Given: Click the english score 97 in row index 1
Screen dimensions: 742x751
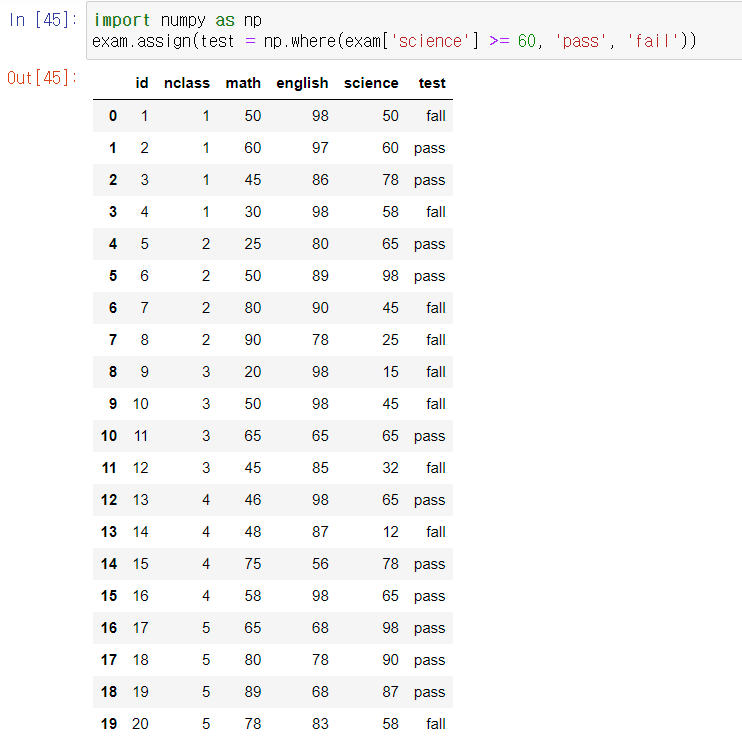Looking at the screenshot, I should [320, 148].
